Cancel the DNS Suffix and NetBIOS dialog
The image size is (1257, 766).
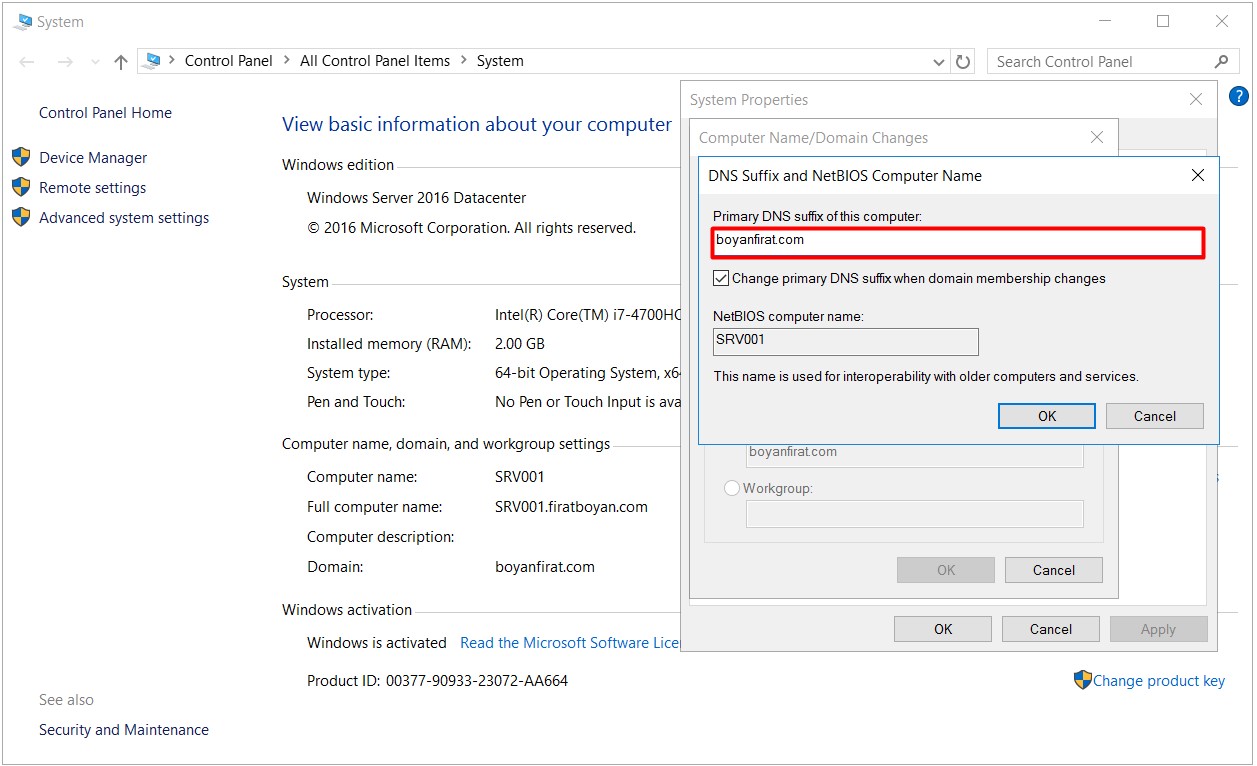pos(1154,416)
